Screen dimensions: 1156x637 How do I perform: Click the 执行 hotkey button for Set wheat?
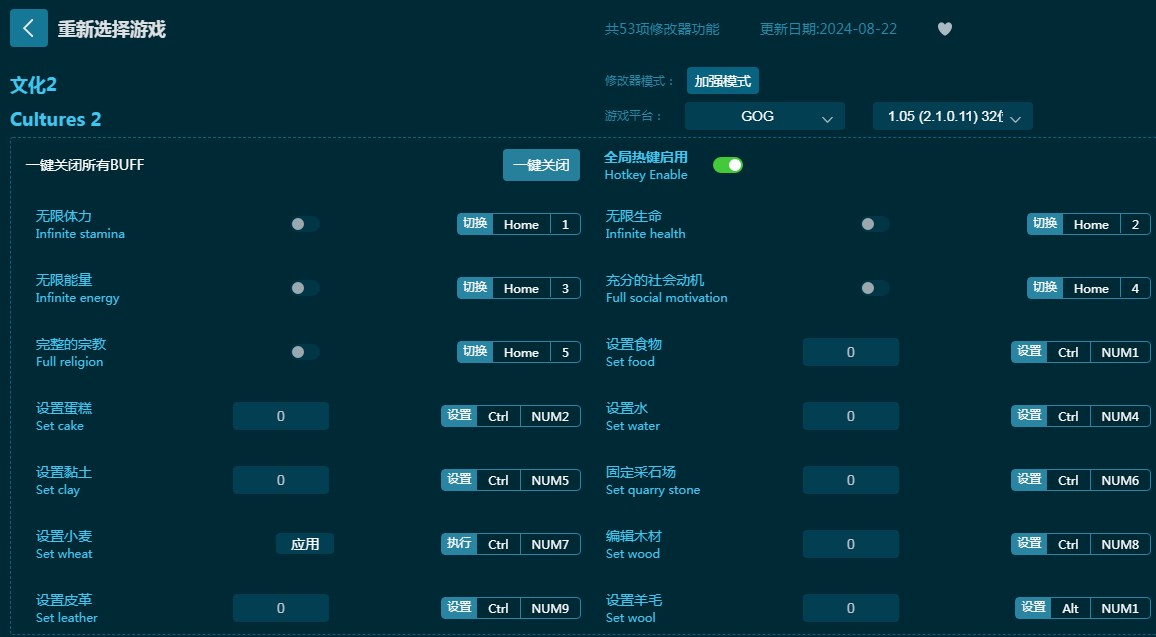click(459, 544)
